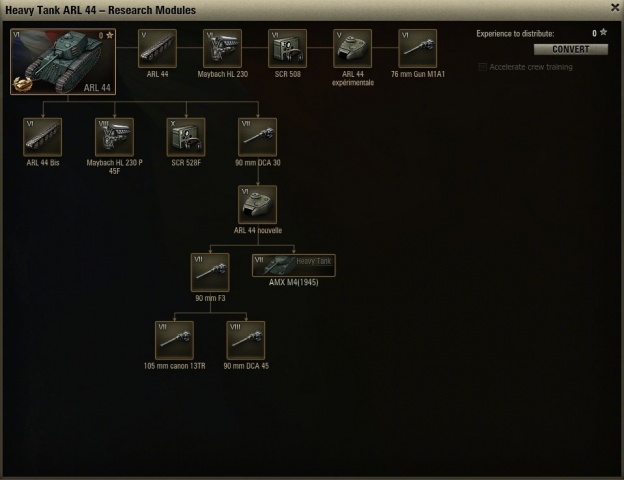Select the ARL 44 heavy tank thumbnail
Viewport: 624px width, 480px height.
point(63,61)
